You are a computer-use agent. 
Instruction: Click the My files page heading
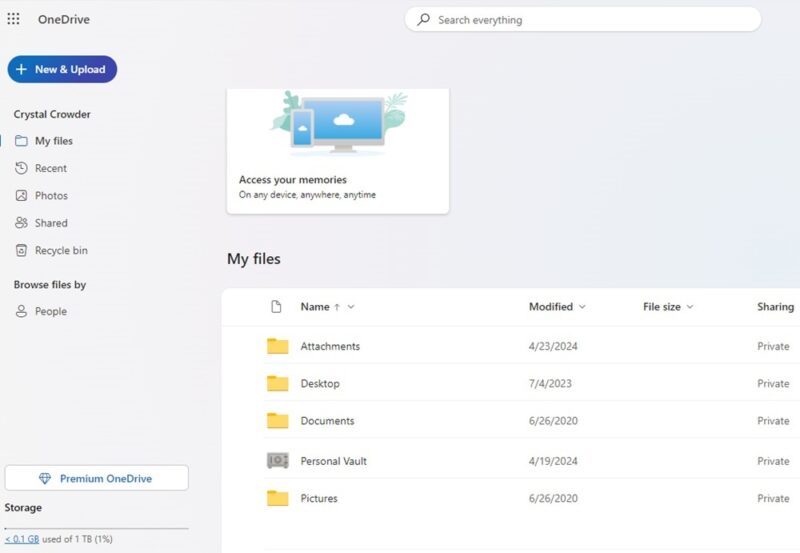tap(254, 259)
